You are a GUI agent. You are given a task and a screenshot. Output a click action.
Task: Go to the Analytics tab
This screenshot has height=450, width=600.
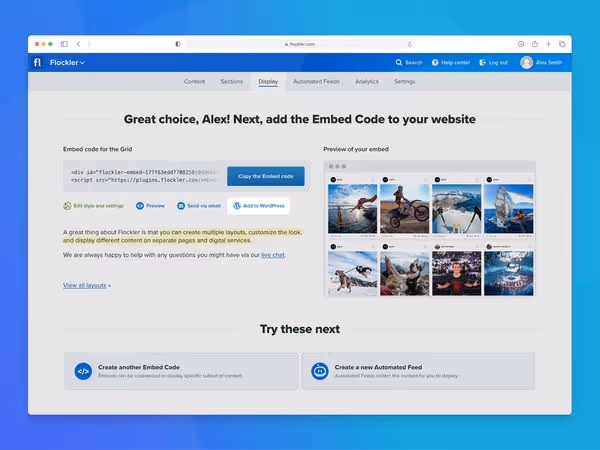(367, 82)
